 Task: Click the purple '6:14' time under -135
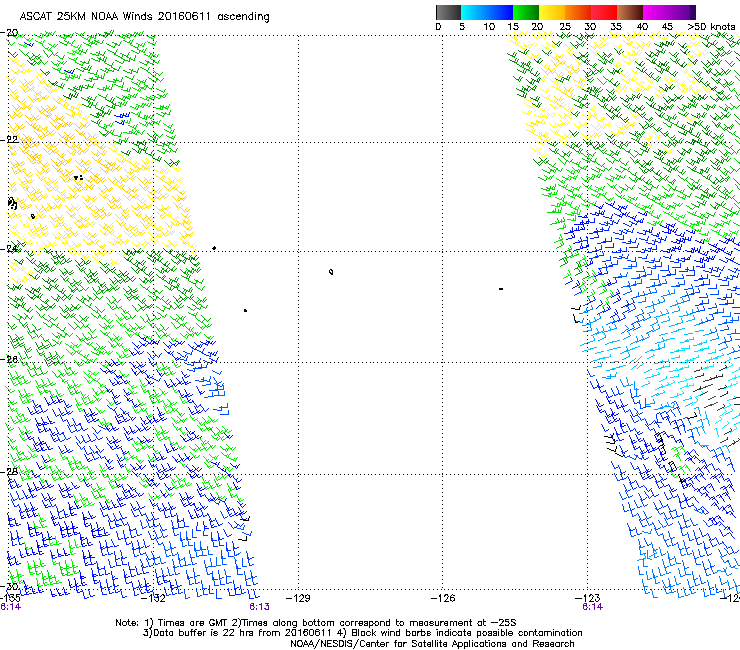coord(10,607)
